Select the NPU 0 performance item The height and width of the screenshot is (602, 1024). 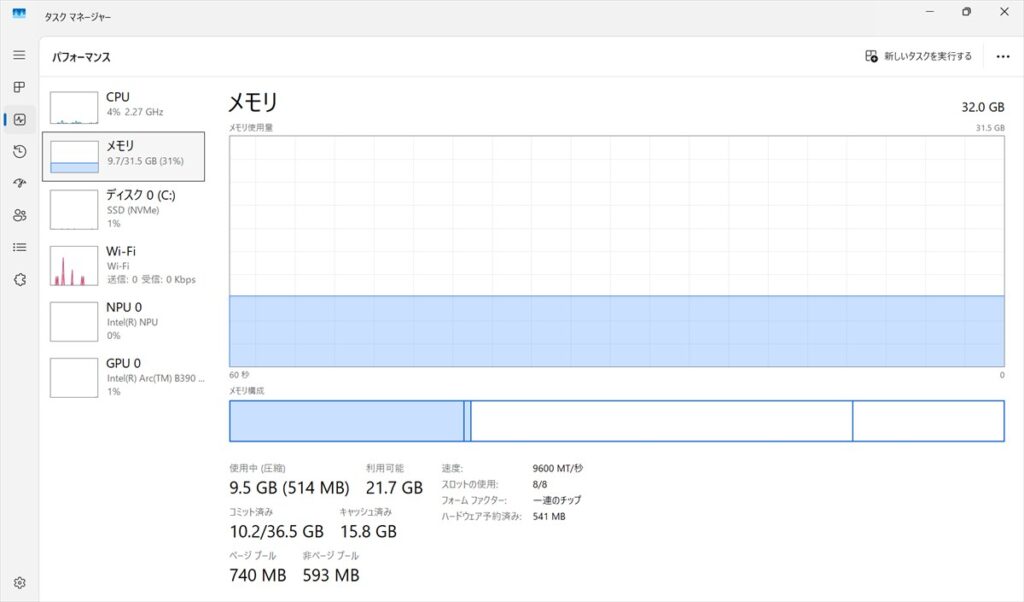(123, 321)
